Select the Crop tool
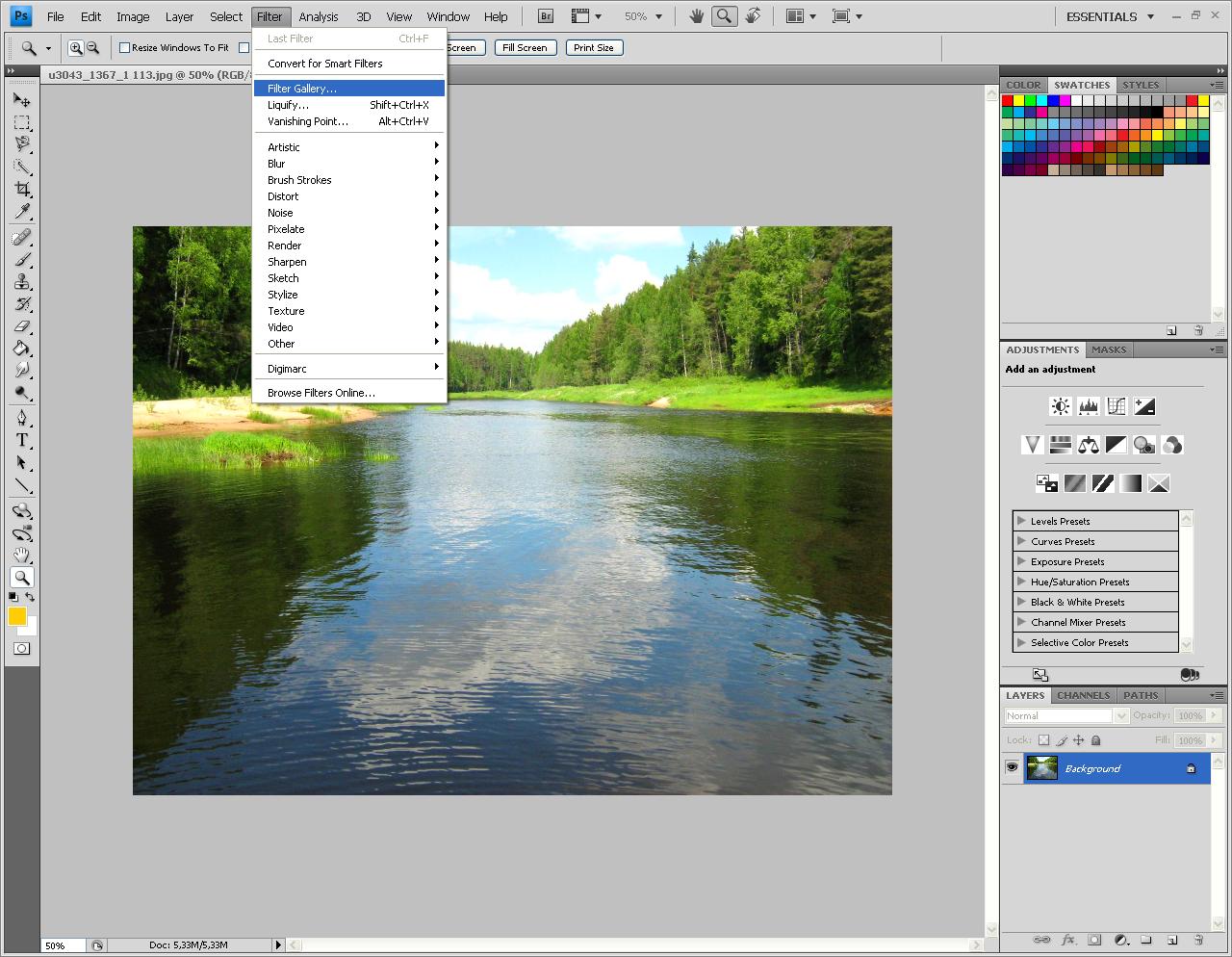The height and width of the screenshot is (957, 1232). [x=22, y=189]
